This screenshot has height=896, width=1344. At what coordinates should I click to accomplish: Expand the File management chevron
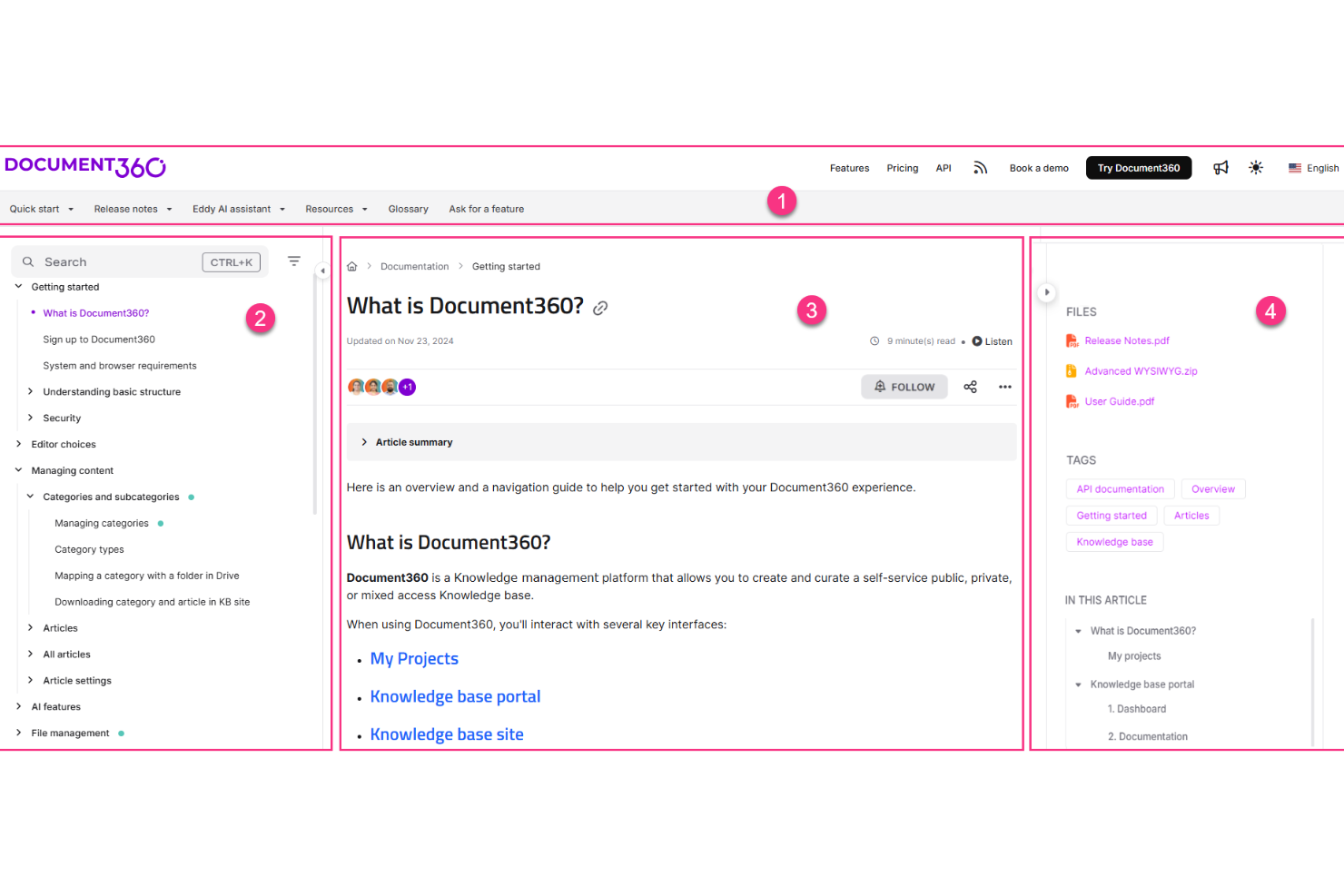18,733
